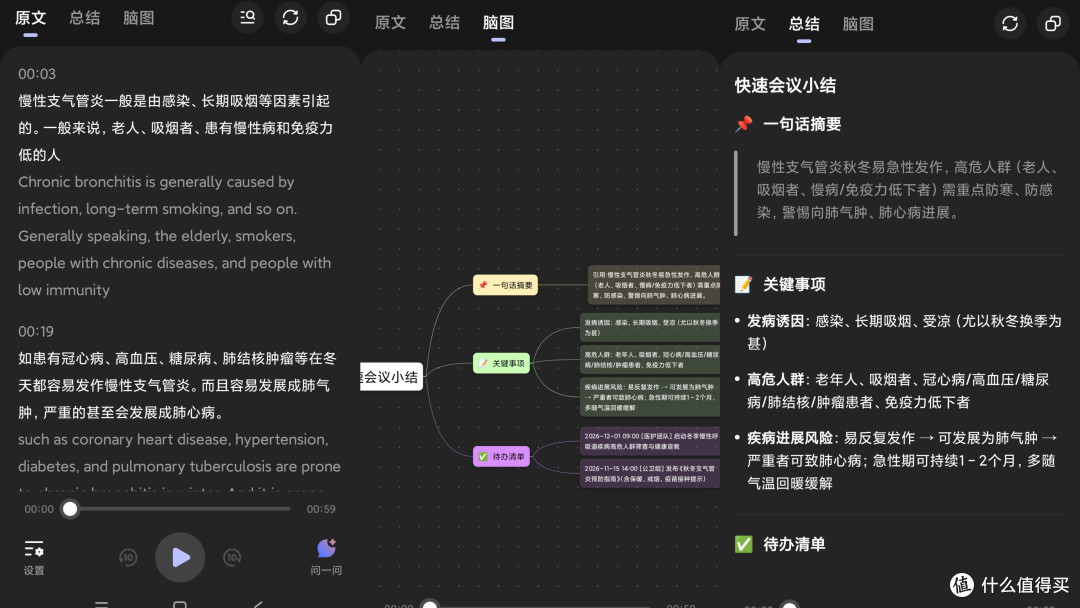Tap Android recent apps navigation button
Screen dimensions: 1080x608
[x=101, y=604]
